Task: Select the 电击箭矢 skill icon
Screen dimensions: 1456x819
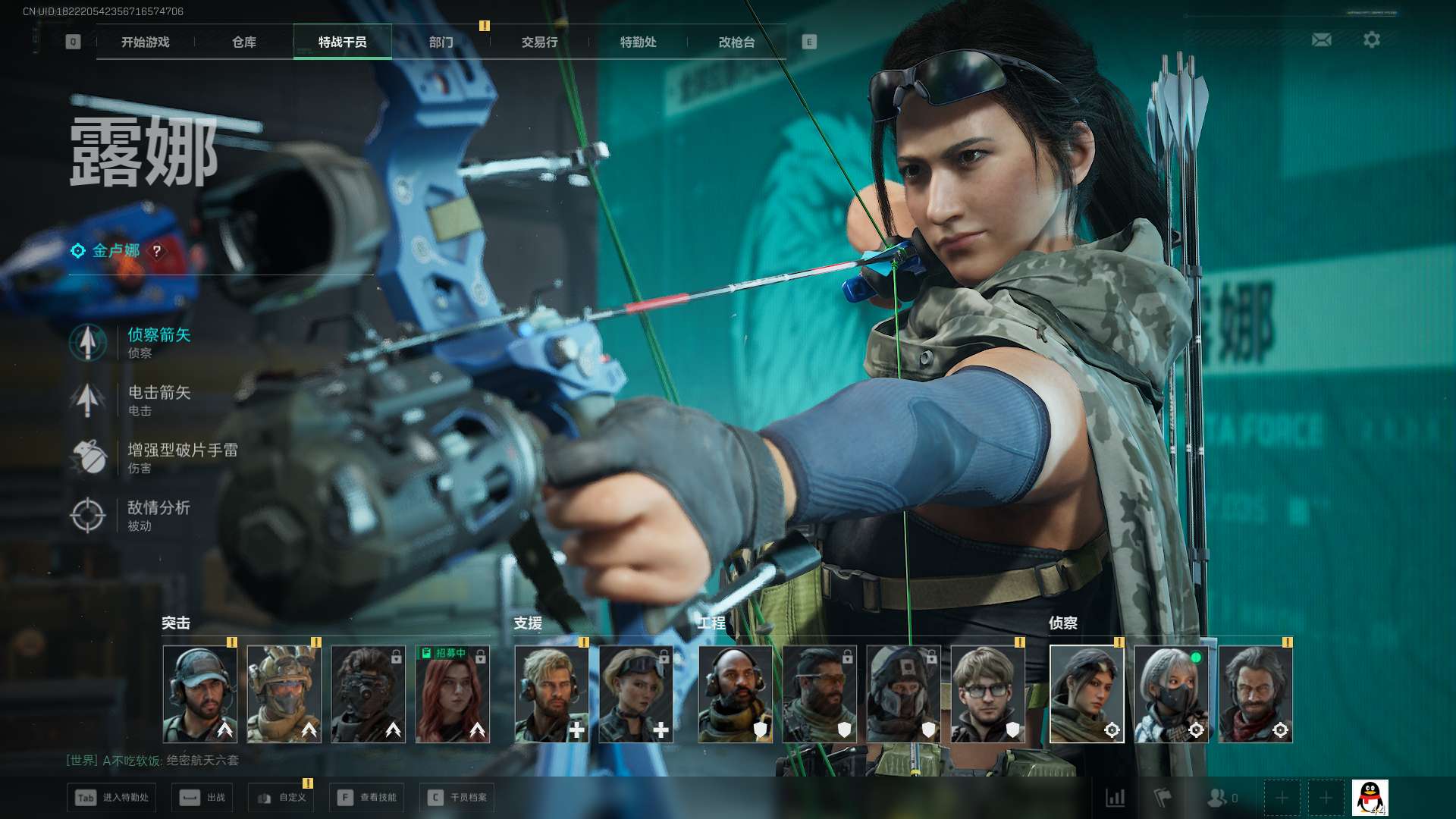Action: point(88,400)
